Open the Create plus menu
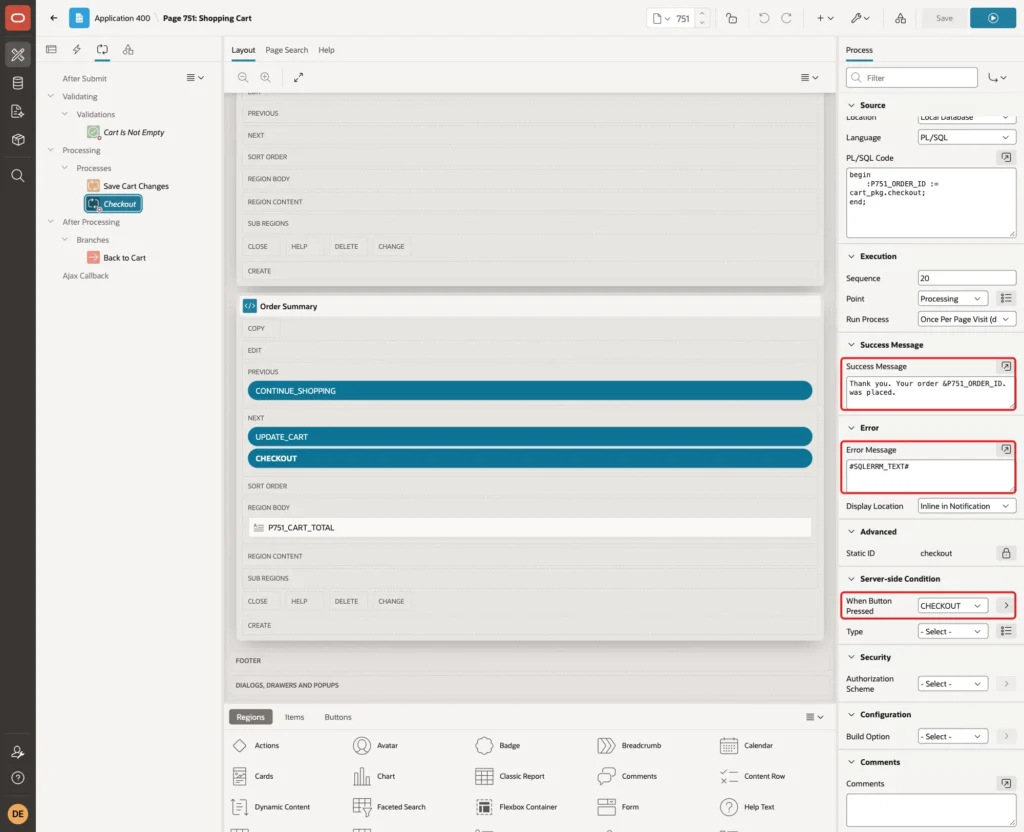Image resolution: width=1024 pixels, height=832 pixels. click(x=825, y=18)
